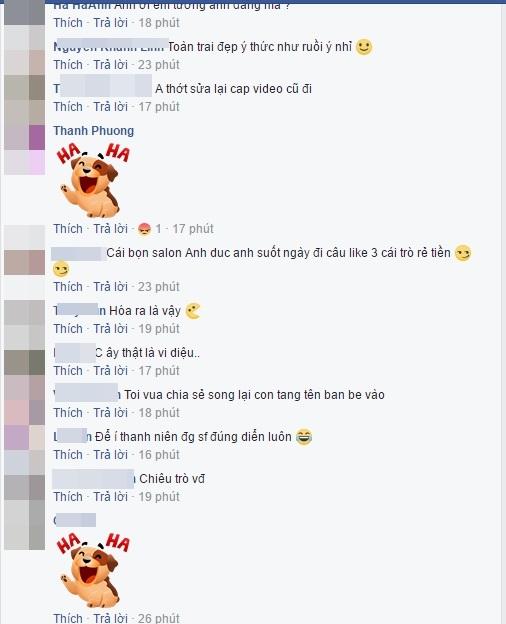
Task: Click the angry reaction icon under Thanh Phuong's sticker
Action: pos(144,229)
